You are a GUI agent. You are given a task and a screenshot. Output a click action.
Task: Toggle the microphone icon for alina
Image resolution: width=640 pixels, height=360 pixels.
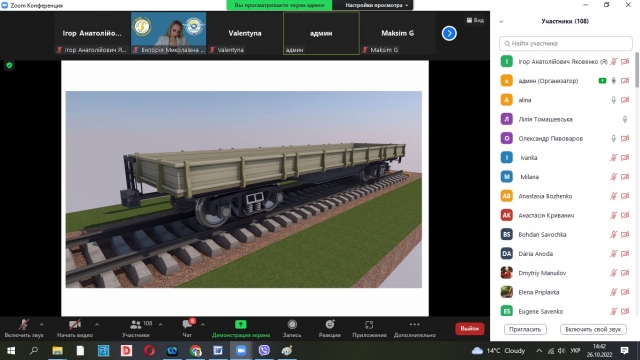(613, 100)
